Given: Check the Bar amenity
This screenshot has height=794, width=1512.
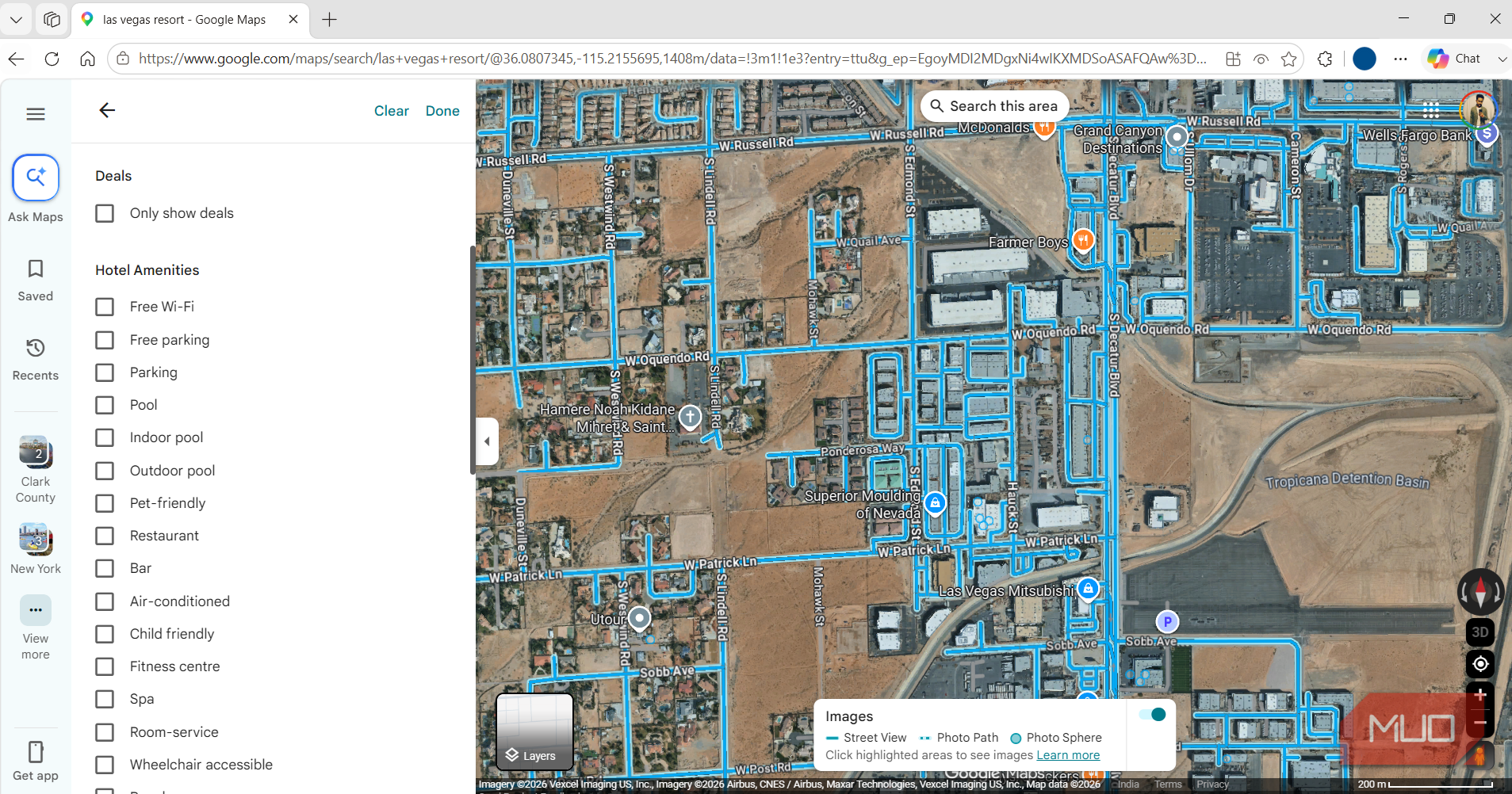Looking at the screenshot, I should point(105,568).
